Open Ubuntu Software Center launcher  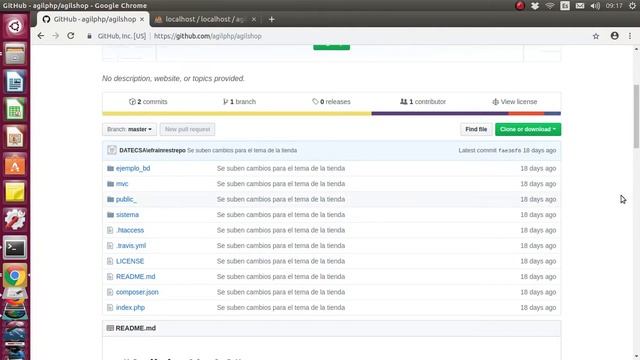tap(15, 165)
